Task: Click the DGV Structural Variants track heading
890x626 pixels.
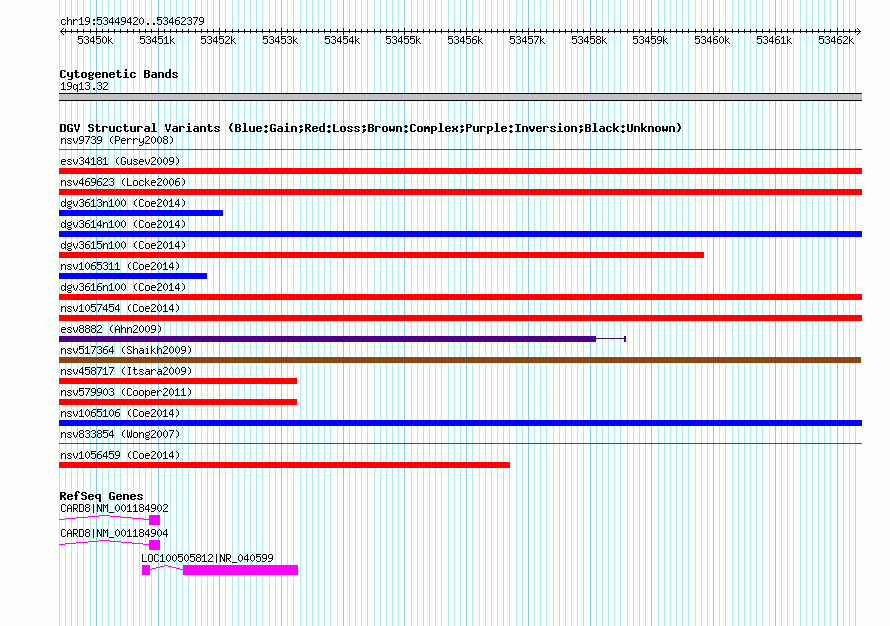Action: point(370,128)
